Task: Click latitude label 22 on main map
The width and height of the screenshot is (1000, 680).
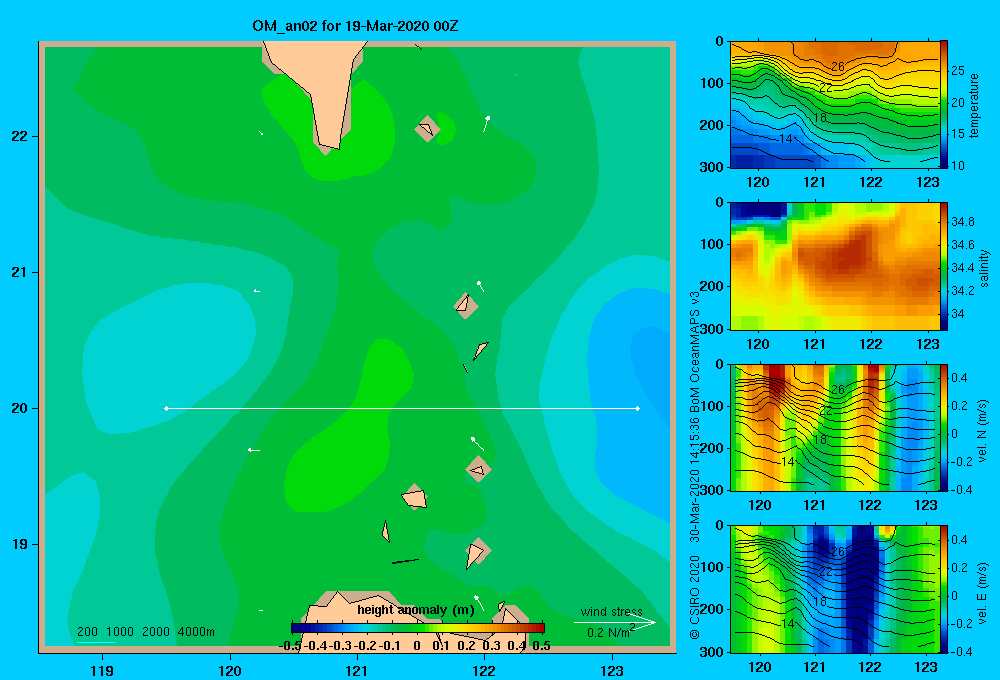Action: click(20, 136)
